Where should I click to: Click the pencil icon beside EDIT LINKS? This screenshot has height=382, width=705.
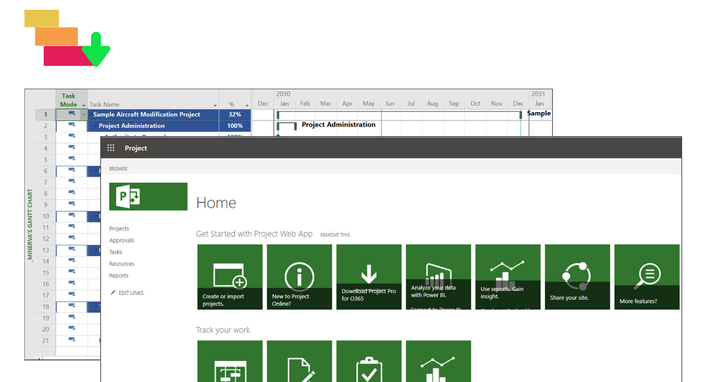click(x=112, y=293)
